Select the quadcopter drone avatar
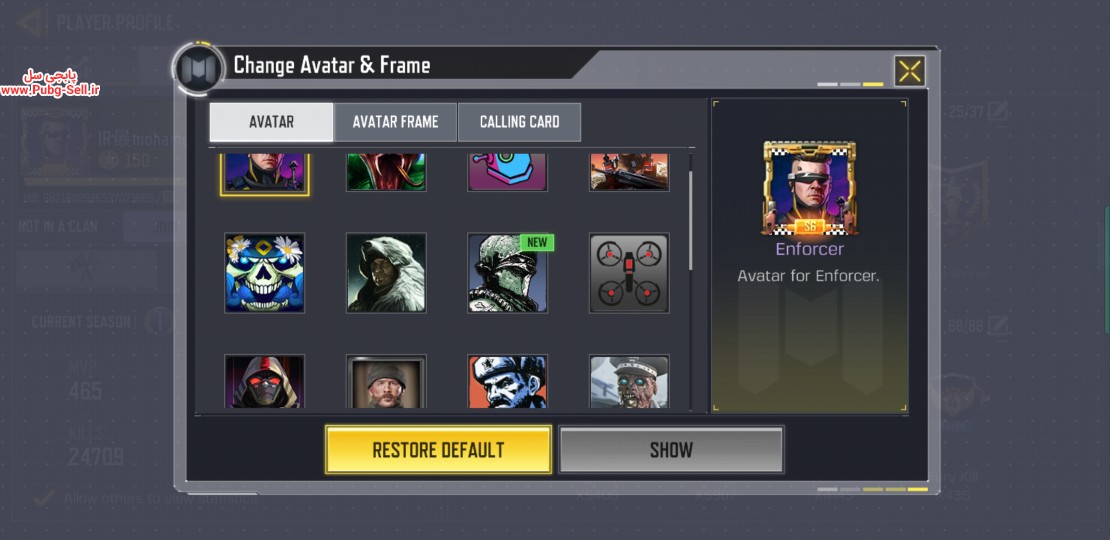The height and width of the screenshot is (540, 1110). pyautogui.click(x=629, y=273)
